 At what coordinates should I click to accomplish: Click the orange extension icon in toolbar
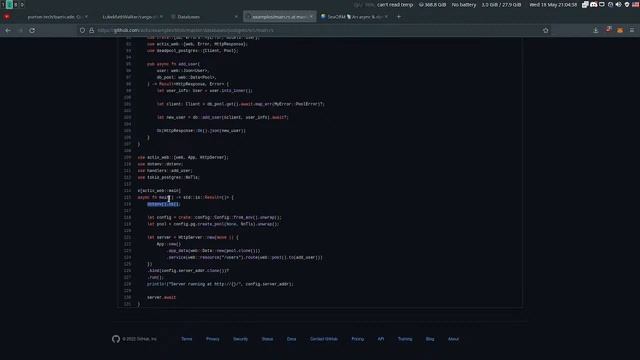tap(620, 30)
